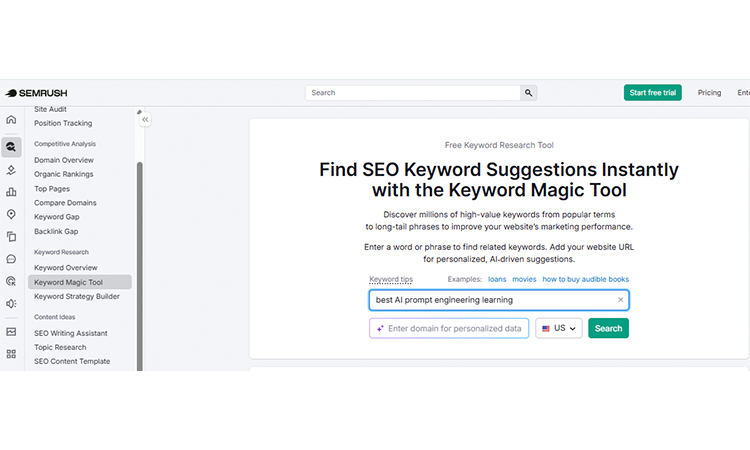Click the 'Content Ideas' section heading
This screenshot has width=750, height=450.
click(55, 317)
